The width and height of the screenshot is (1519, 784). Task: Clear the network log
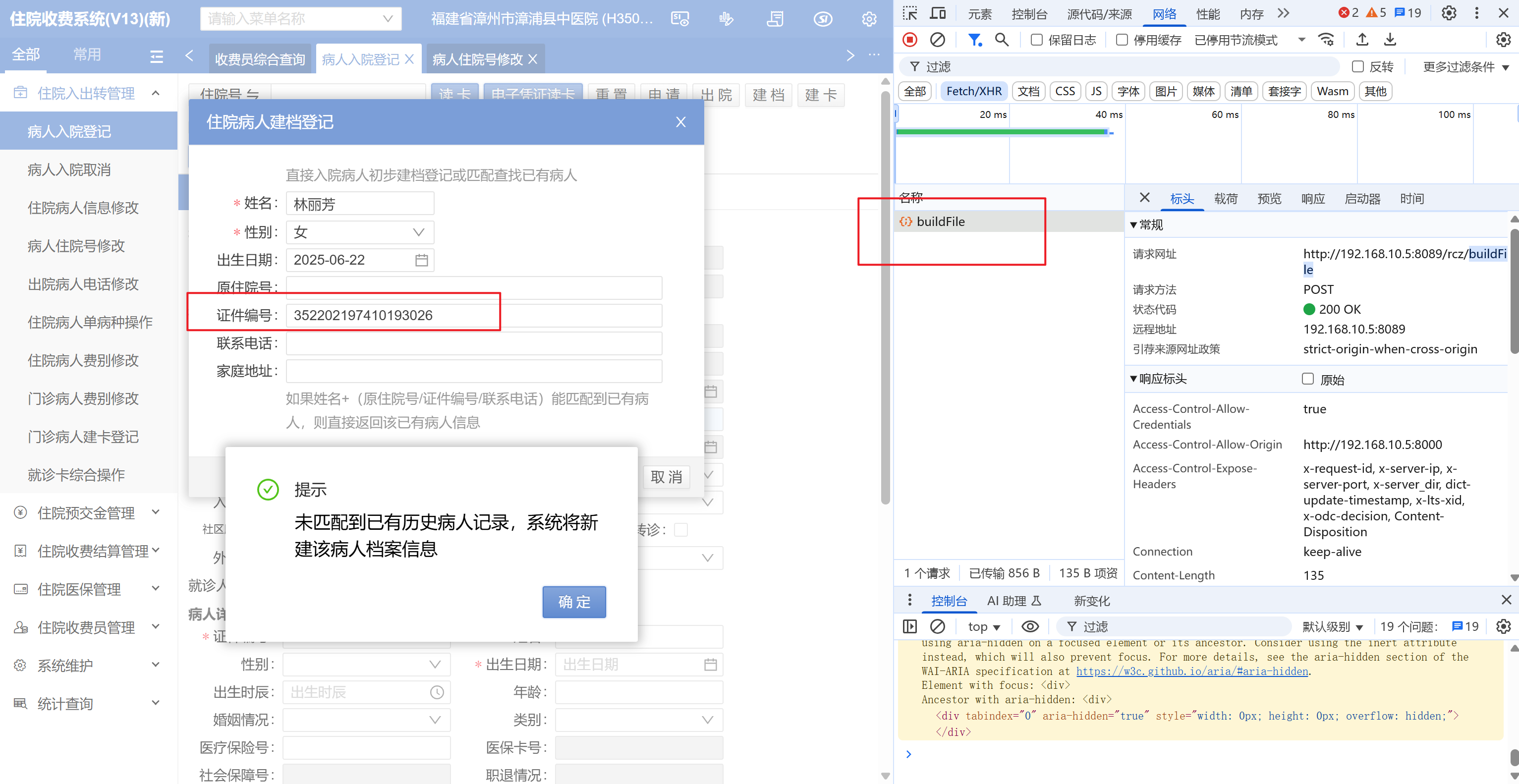pos(937,40)
